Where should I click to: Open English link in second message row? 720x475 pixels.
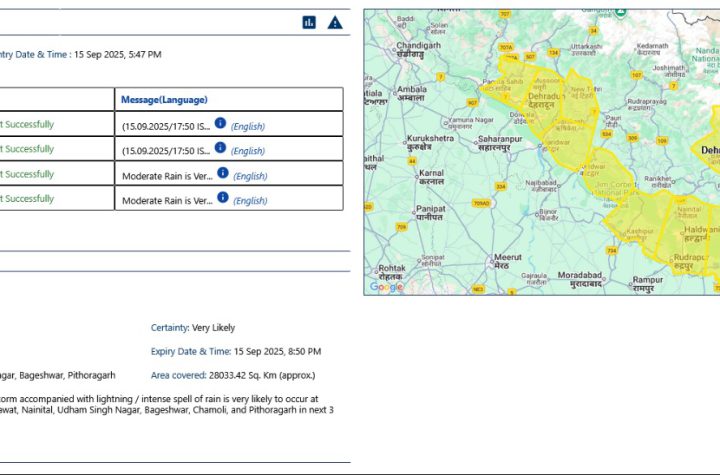[x=248, y=151]
